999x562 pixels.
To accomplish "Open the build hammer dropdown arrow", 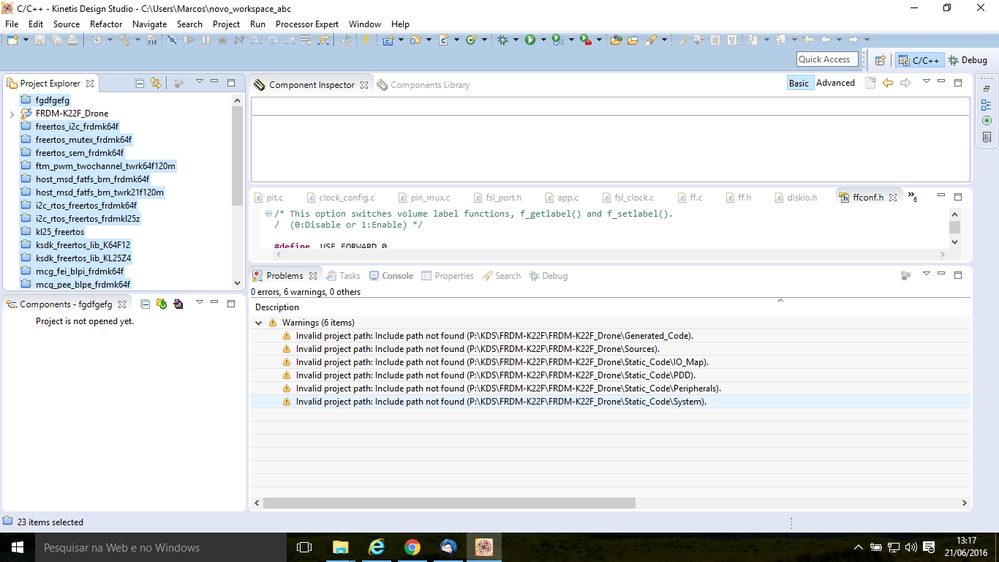I will [137, 40].
